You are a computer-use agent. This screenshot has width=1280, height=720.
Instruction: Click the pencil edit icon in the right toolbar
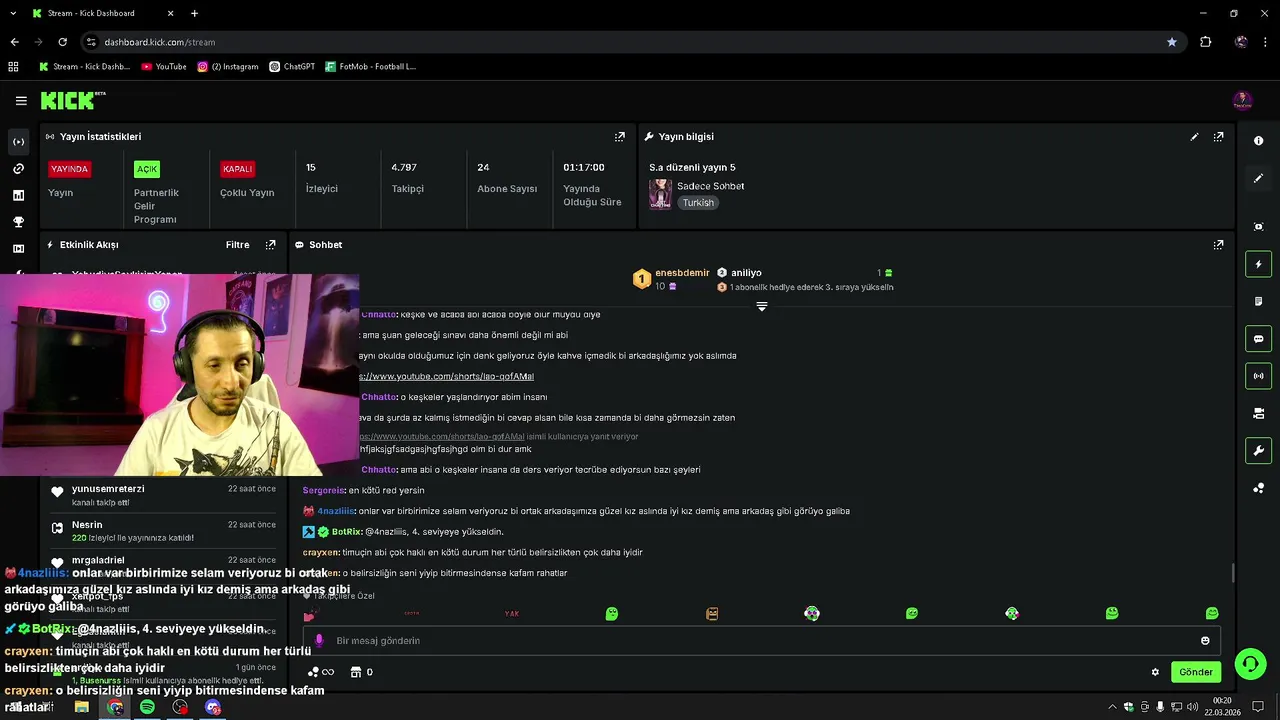1259,178
